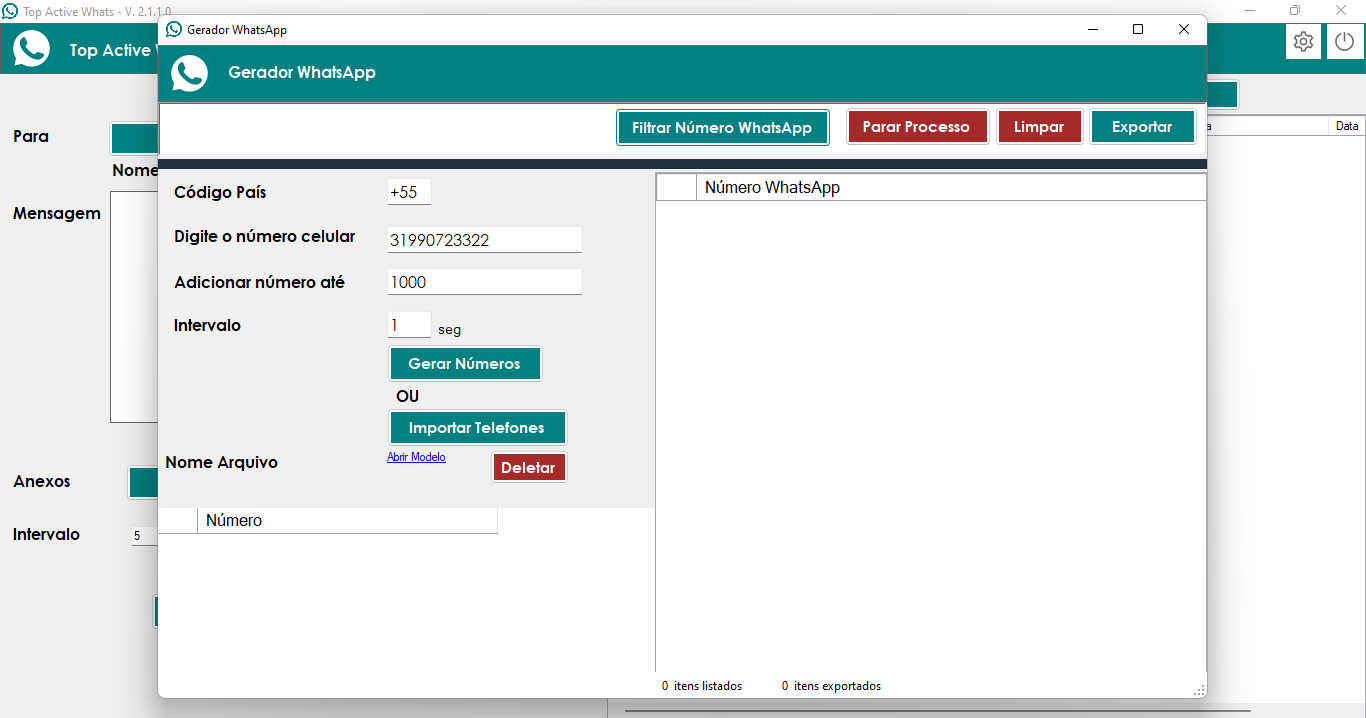Click the Intervalo field showing 5 in back window
Image resolution: width=1366 pixels, height=718 pixels.
coord(144,536)
